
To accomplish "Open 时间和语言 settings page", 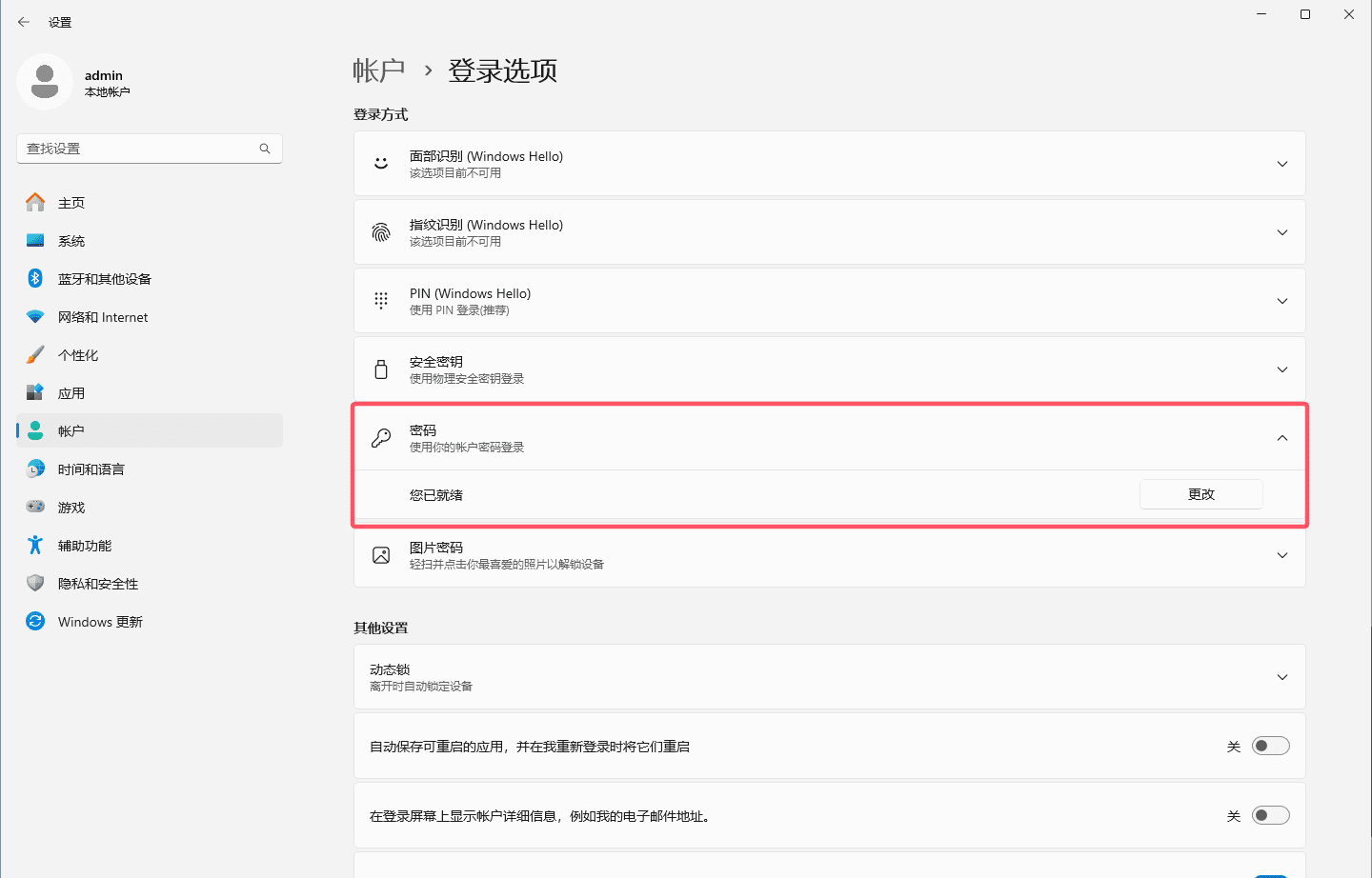I will 150,469.
